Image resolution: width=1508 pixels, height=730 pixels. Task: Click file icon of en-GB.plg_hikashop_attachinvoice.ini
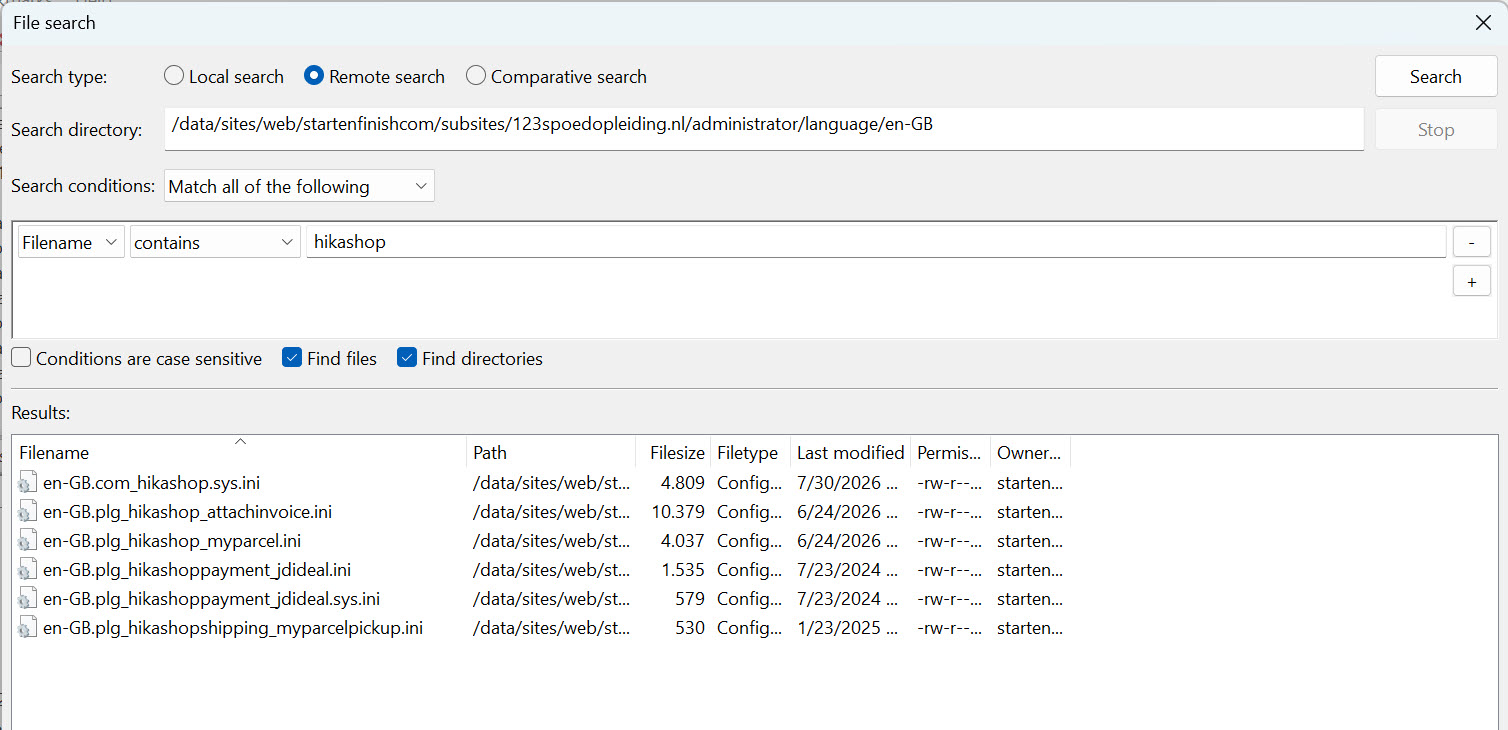(27, 512)
